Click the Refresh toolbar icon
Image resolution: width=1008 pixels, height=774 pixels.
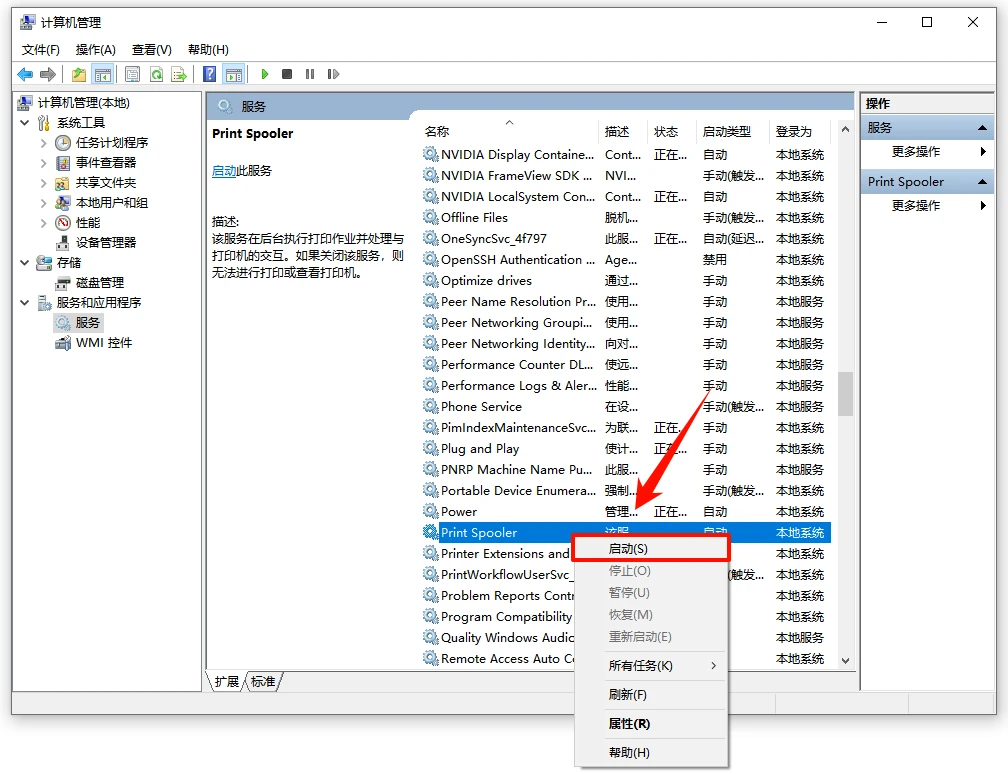156,75
